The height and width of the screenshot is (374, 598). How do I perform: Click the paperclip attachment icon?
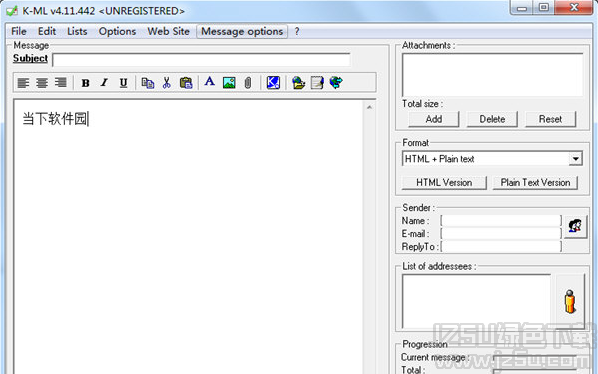248,82
